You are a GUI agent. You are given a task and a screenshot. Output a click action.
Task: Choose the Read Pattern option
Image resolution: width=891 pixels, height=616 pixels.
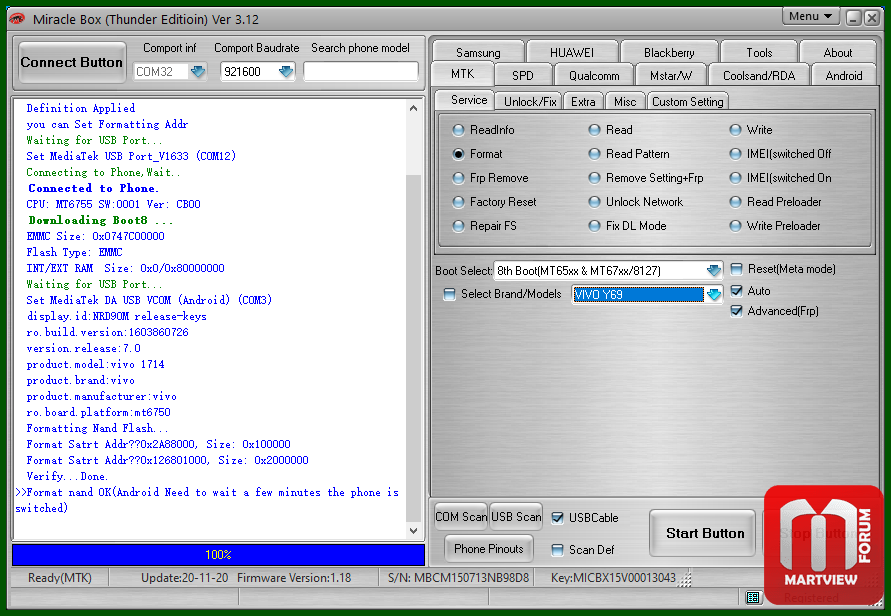click(x=629, y=154)
